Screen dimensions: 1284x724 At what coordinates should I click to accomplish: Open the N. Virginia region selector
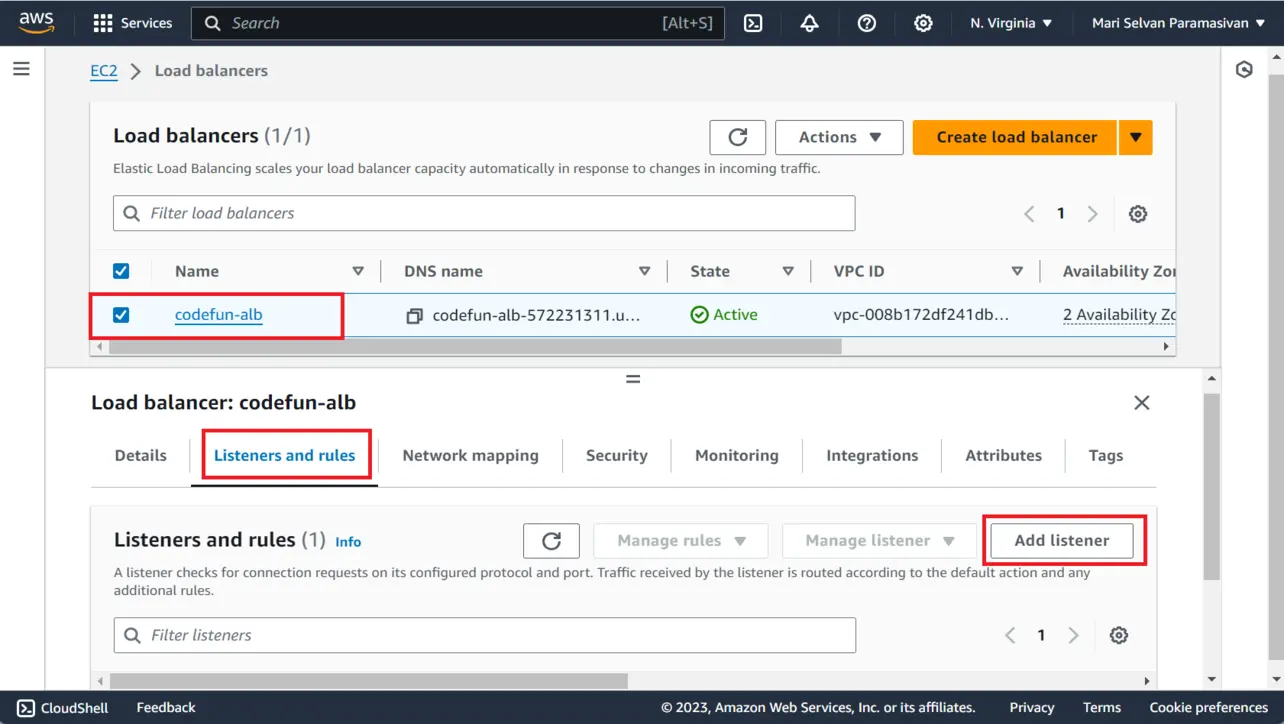pos(1011,23)
